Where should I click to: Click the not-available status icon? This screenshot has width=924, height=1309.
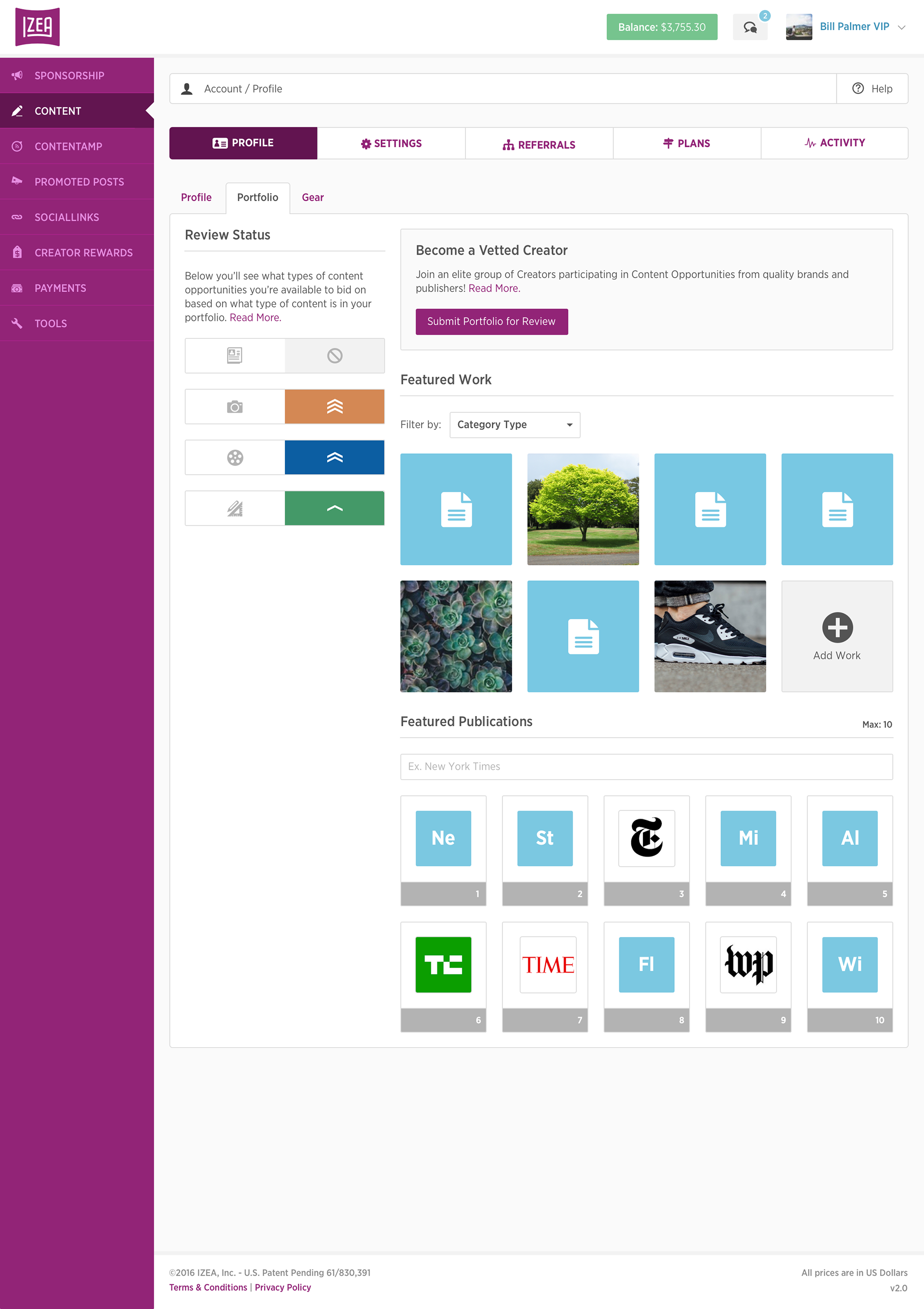coord(334,355)
